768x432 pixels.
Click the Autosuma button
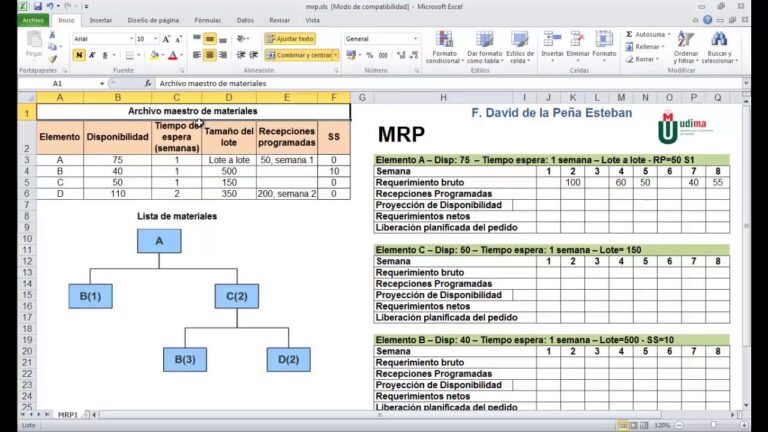tap(646, 34)
